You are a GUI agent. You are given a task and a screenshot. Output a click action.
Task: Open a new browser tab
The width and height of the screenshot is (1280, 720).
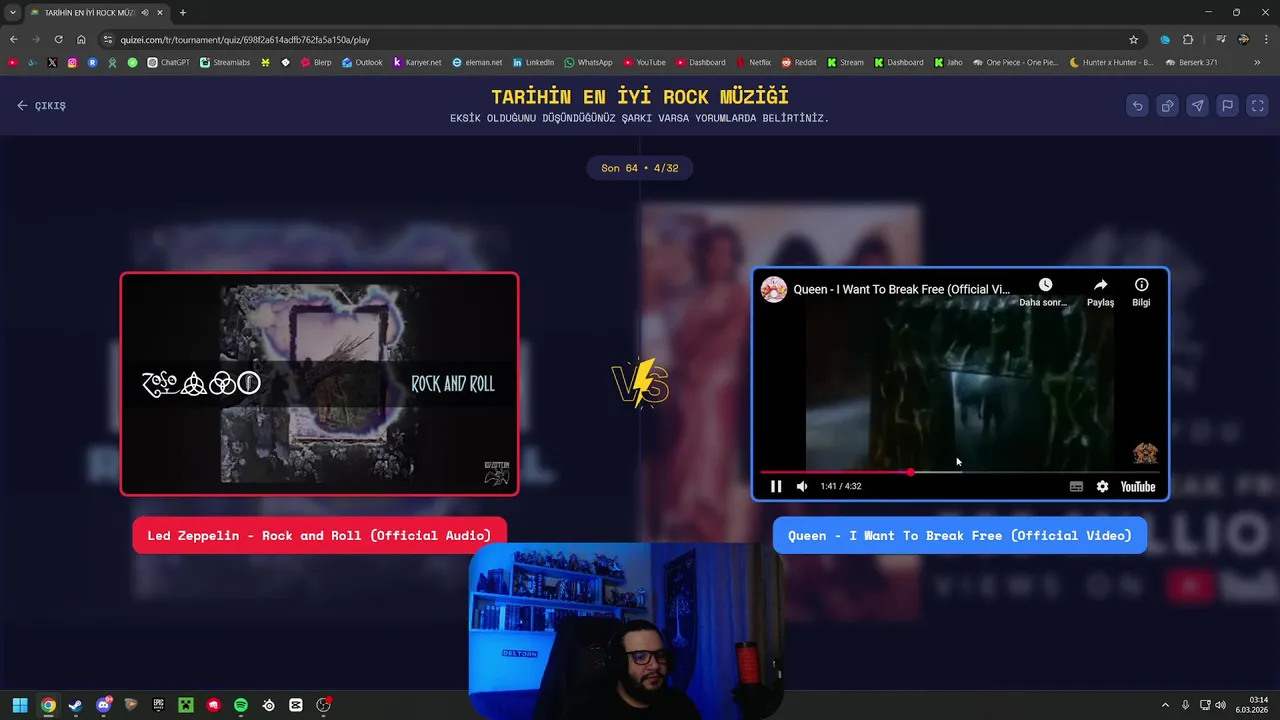click(x=182, y=13)
